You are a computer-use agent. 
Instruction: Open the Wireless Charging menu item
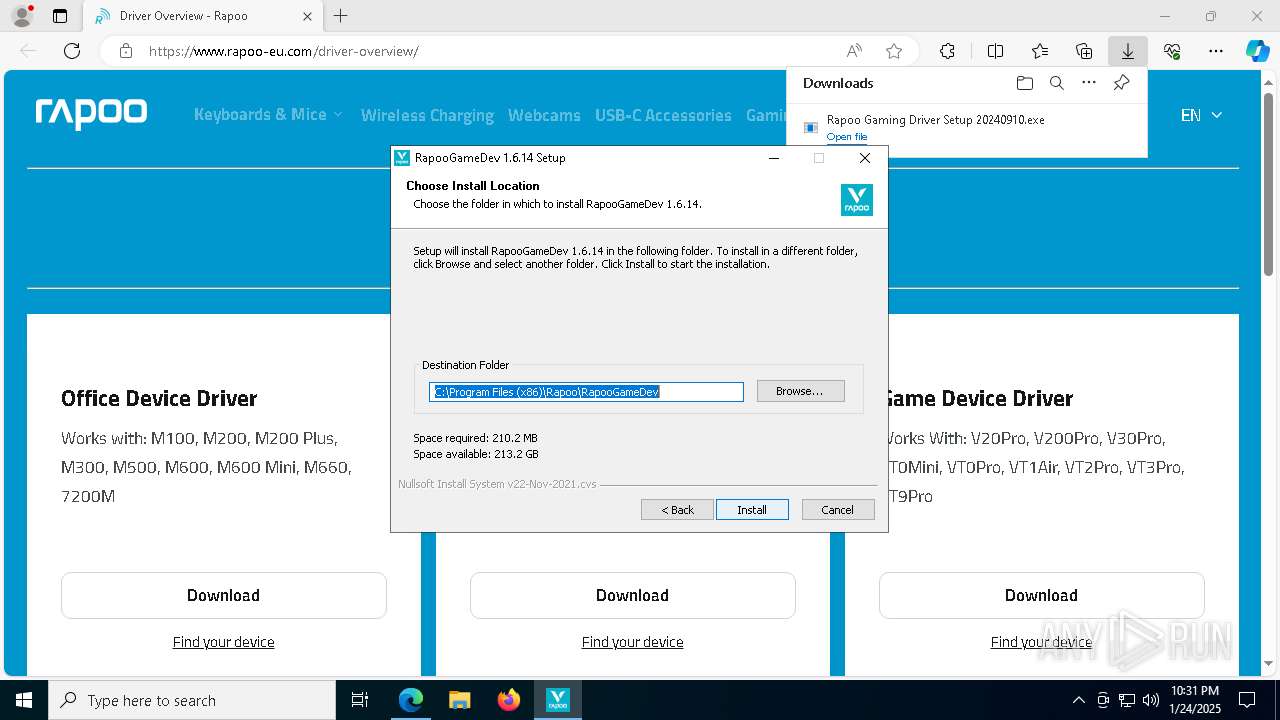tap(427, 116)
